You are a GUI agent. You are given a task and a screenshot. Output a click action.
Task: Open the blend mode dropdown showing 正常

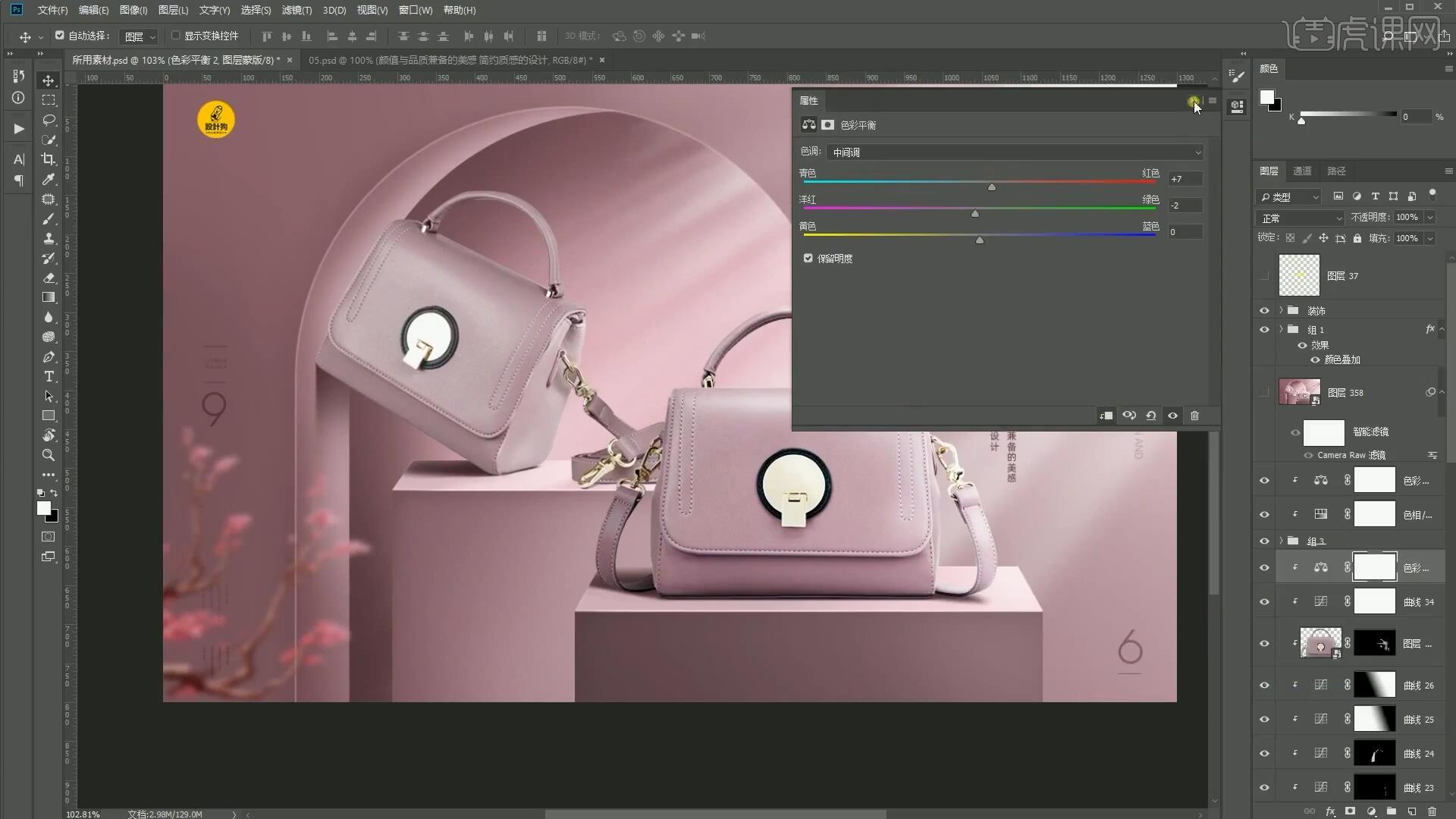pos(1300,218)
